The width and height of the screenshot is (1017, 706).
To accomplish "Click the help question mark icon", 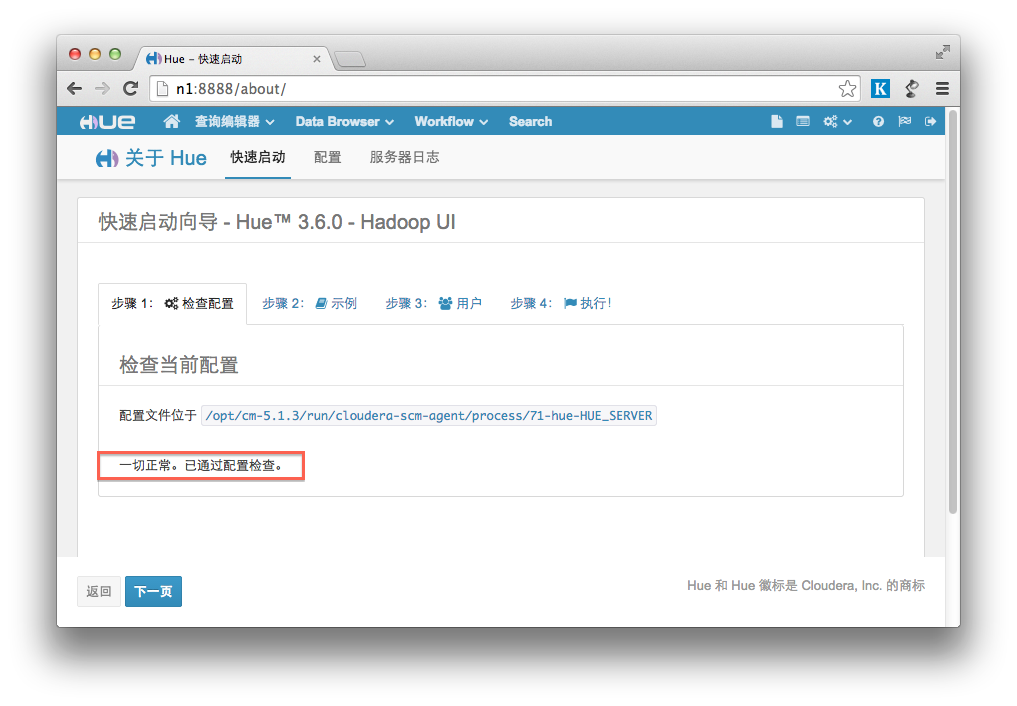I will coord(878,121).
